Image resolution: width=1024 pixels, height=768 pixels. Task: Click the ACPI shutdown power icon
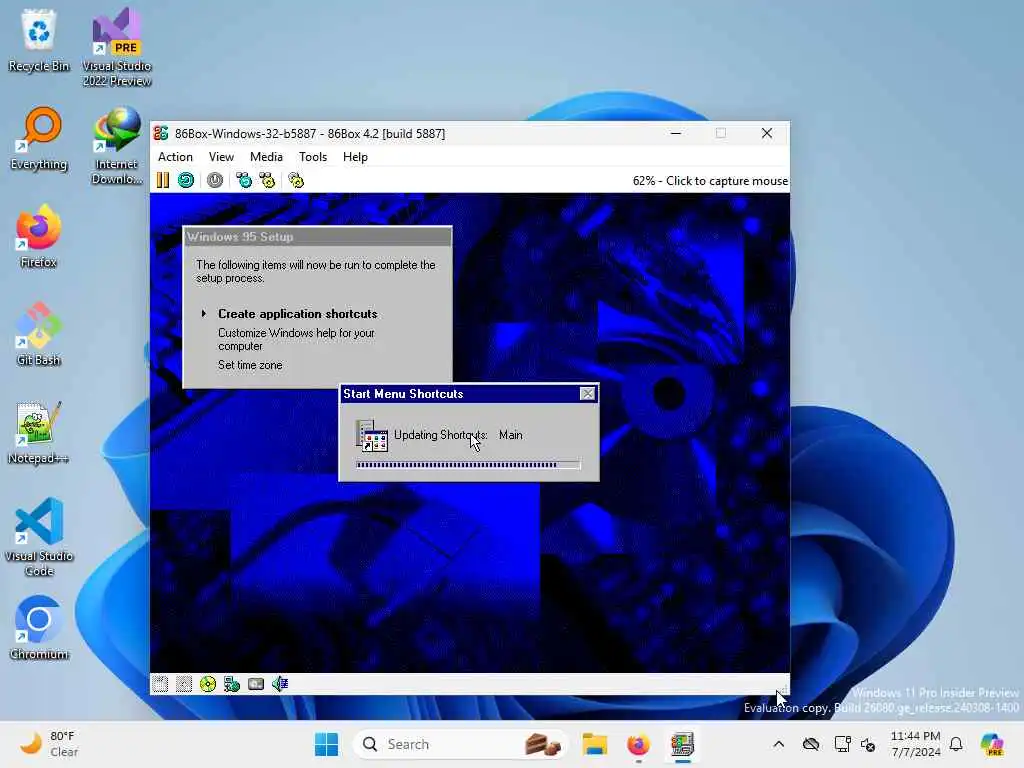pyautogui.click(x=215, y=180)
